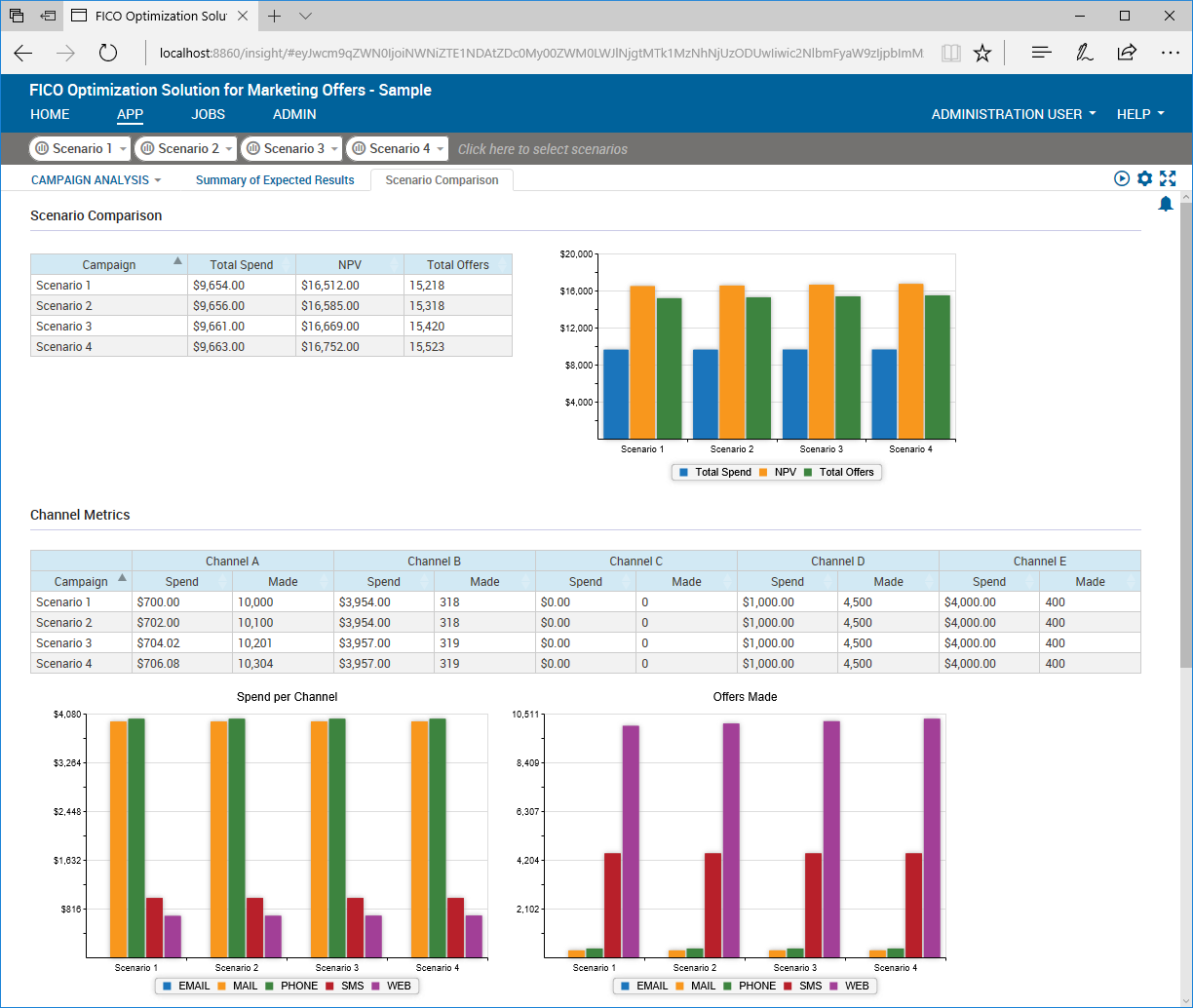Open the CAMPAIGN ANALYSIS dropdown
The image size is (1193, 1008).
[96, 180]
